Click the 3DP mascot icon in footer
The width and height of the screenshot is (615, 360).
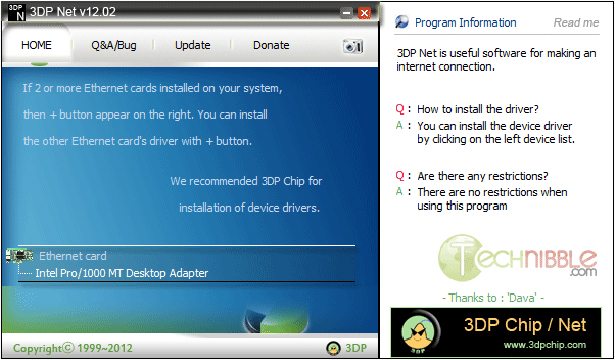(x=333, y=348)
